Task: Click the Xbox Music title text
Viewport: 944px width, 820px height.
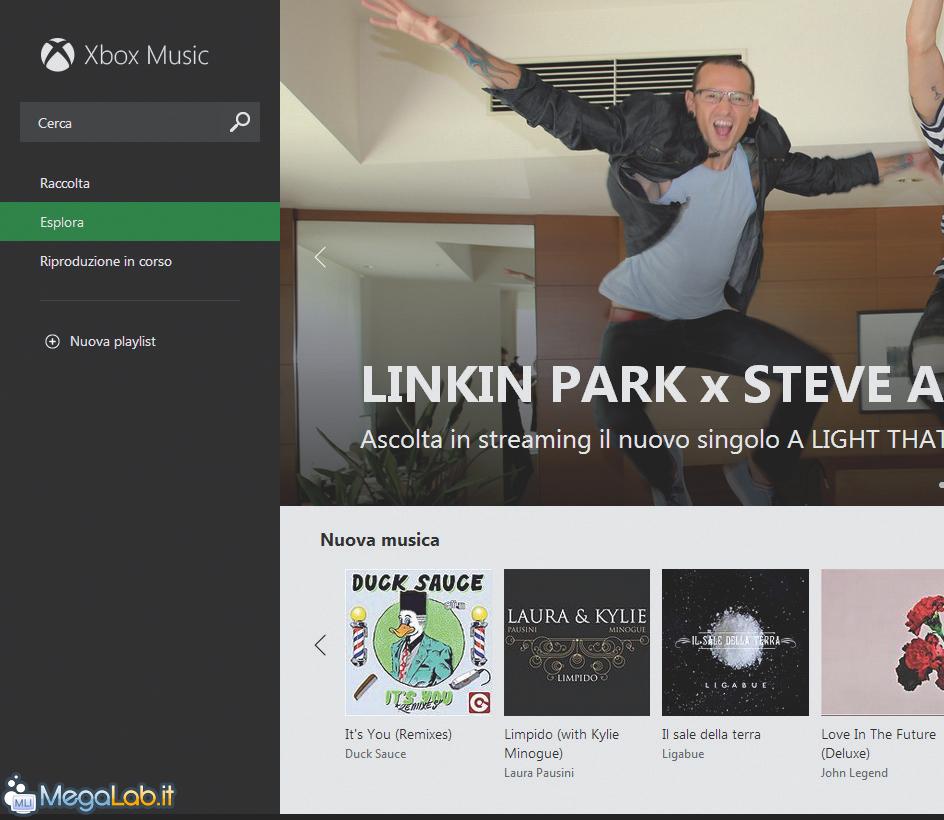Action: [x=146, y=55]
